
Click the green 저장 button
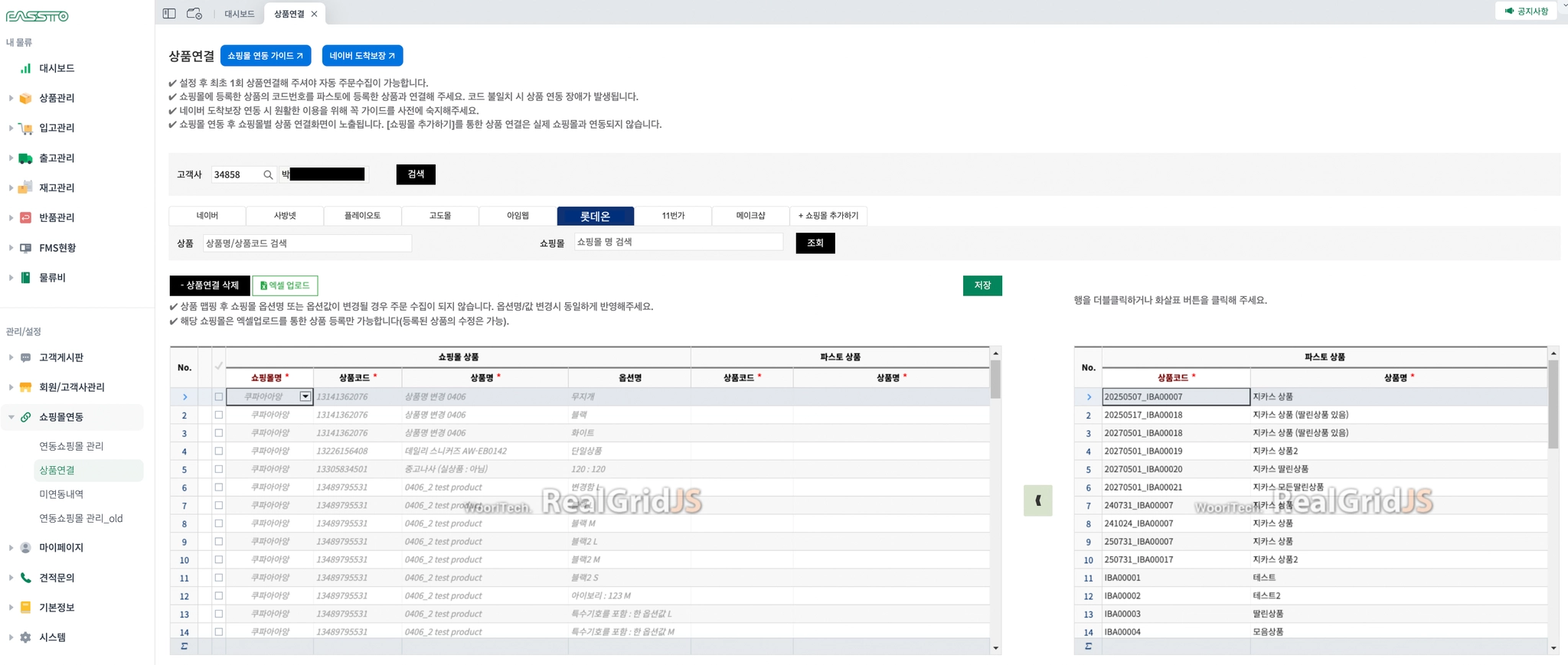point(982,285)
